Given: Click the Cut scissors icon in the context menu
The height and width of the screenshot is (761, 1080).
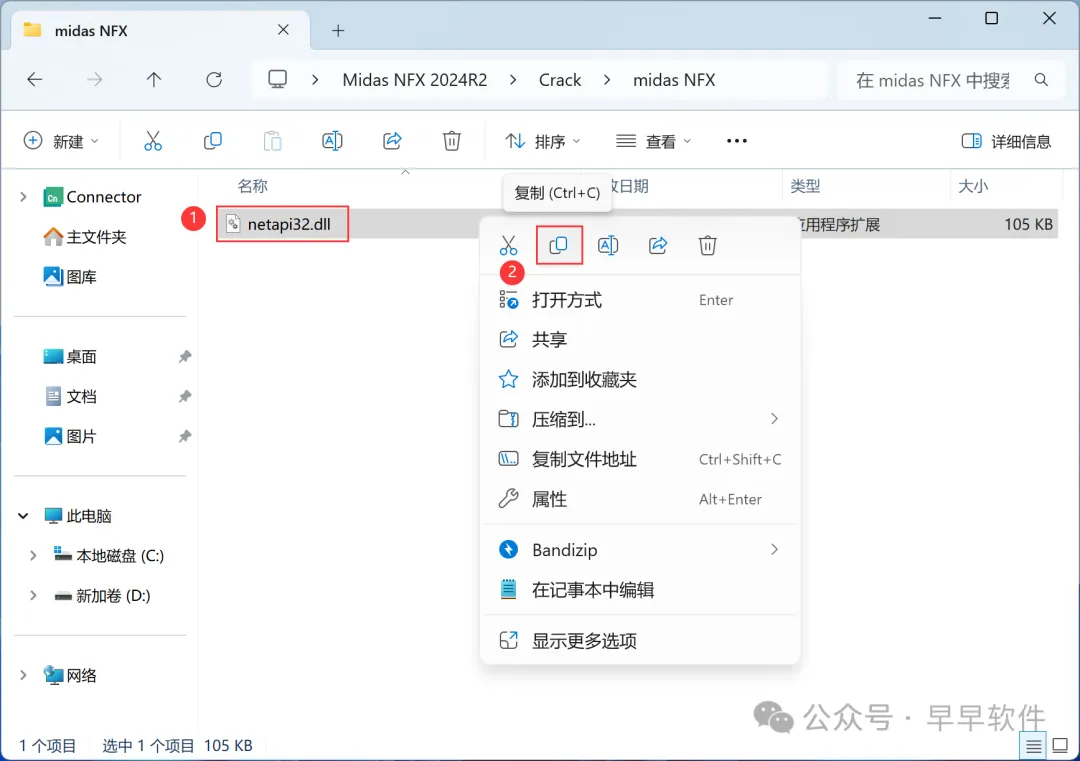Looking at the screenshot, I should (508, 245).
